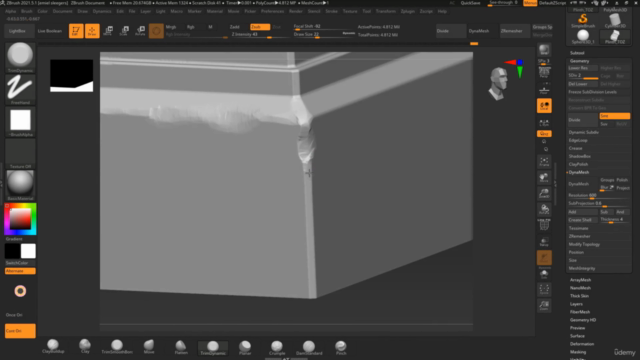This screenshot has width=640, height=360.
Task: Activate the Edit mode icon
Action: (76, 31)
